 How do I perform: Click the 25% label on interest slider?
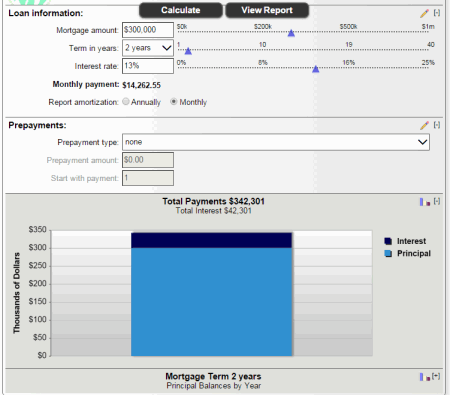click(428, 63)
